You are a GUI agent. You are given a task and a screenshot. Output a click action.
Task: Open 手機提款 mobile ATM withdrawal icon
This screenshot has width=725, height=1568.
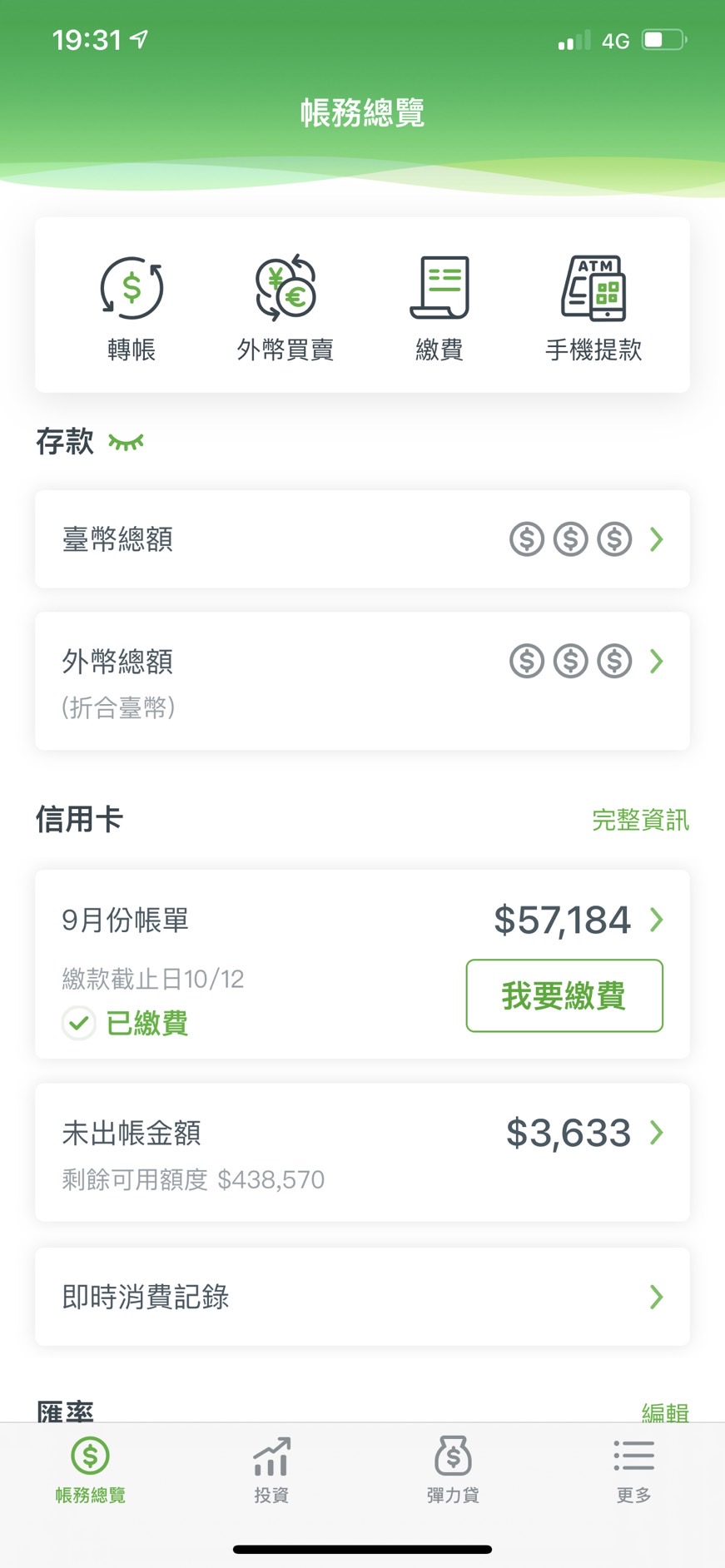593,288
